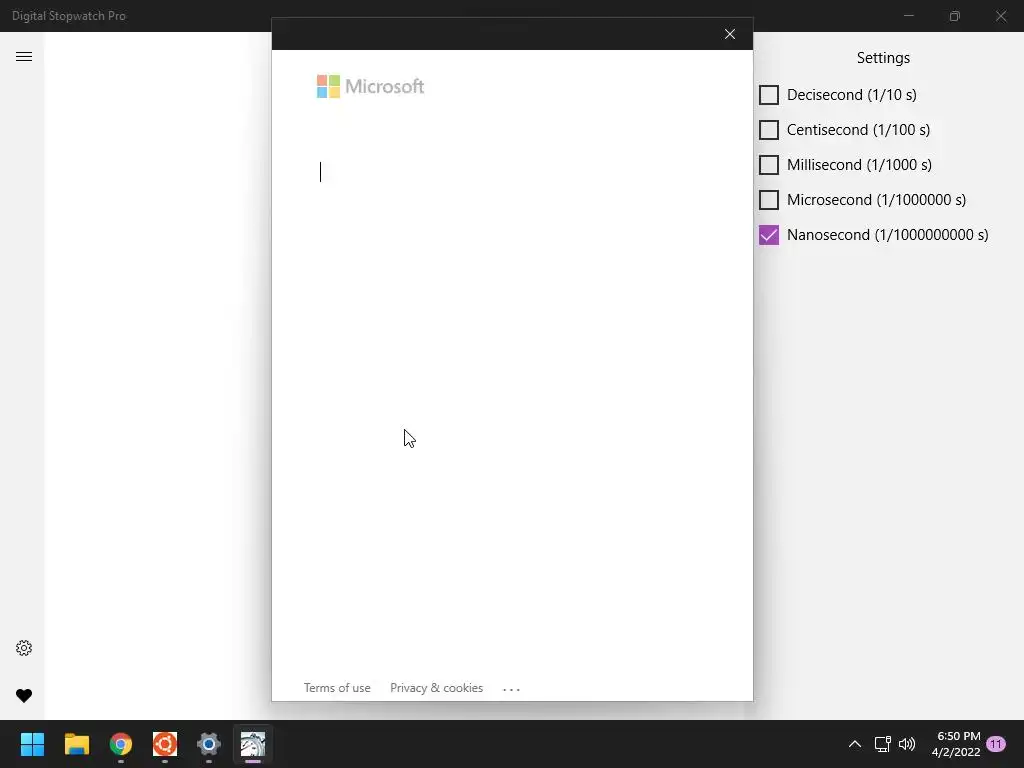Open the network status tray icon
The image size is (1024, 768).
point(882,744)
